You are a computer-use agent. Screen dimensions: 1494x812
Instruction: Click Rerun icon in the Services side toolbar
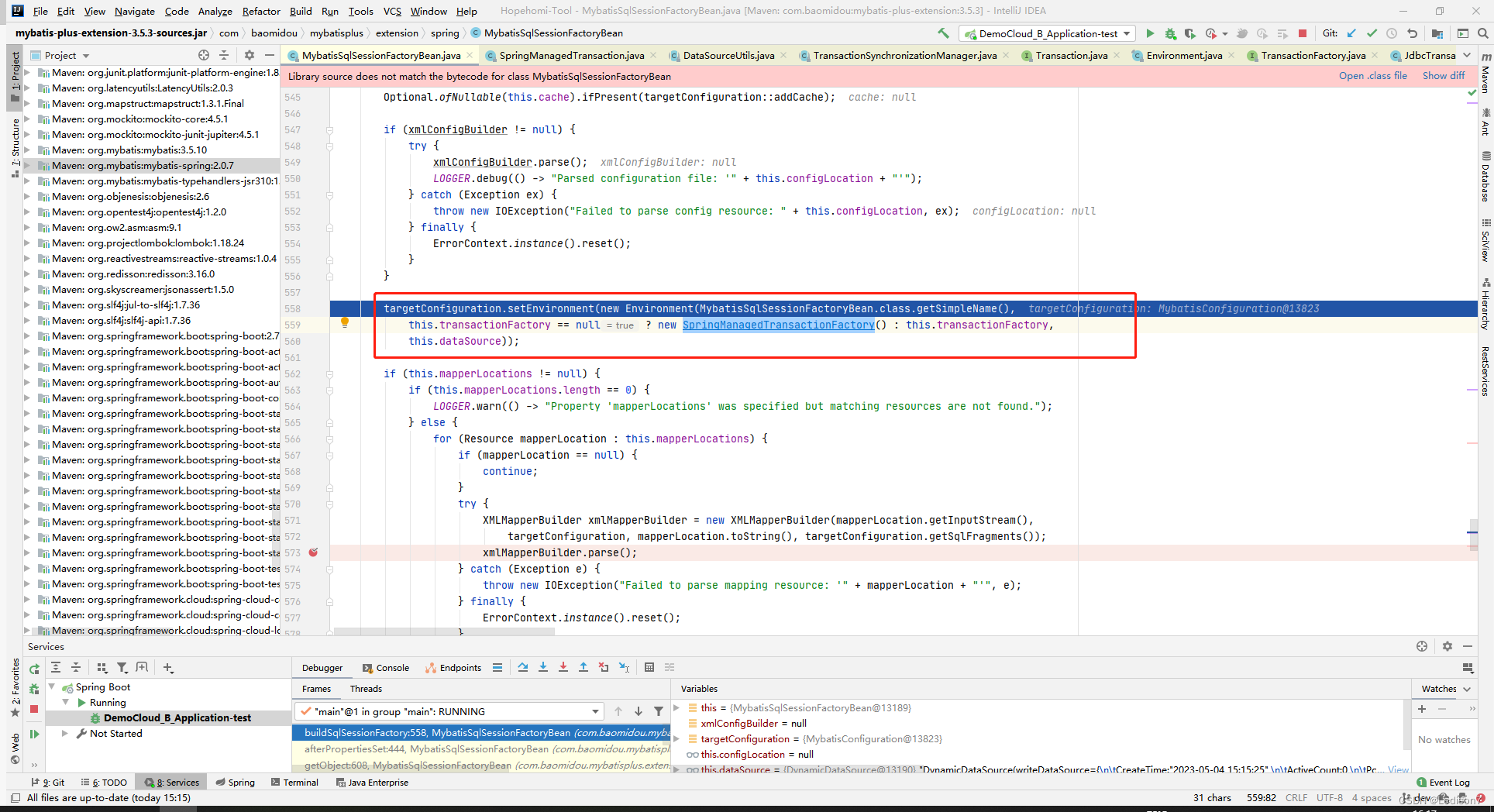click(x=34, y=669)
